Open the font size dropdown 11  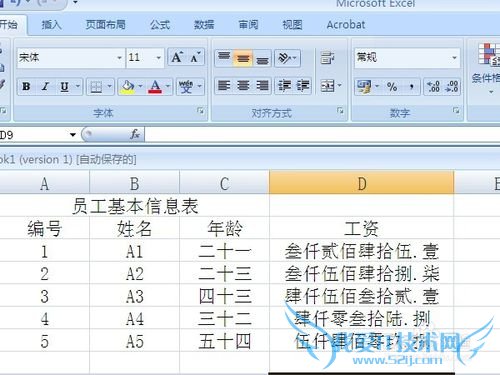click(159, 58)
